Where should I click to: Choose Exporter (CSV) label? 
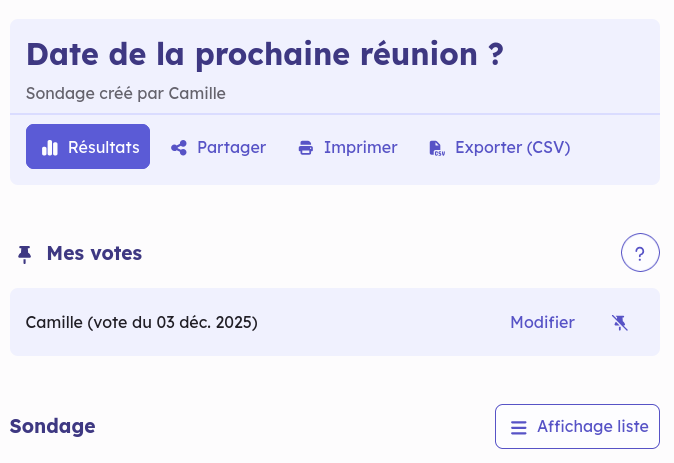click(512, 147)
